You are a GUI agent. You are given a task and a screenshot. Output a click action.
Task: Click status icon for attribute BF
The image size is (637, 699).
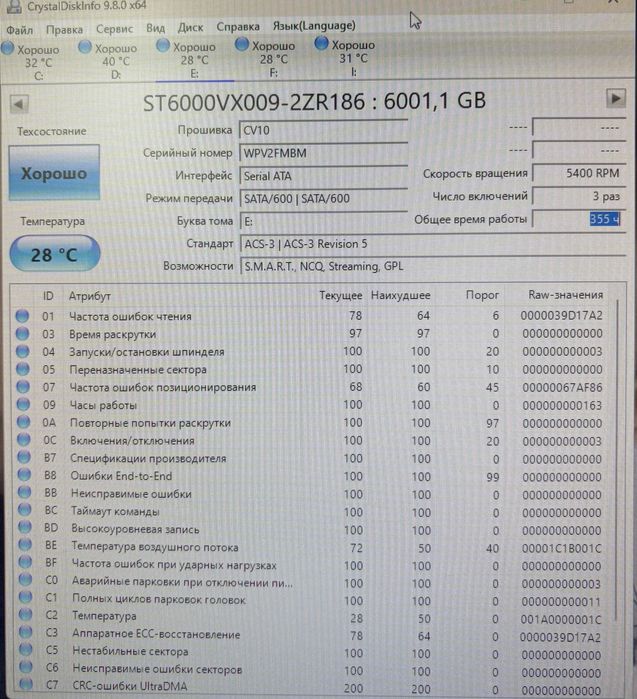click(25, 563)
